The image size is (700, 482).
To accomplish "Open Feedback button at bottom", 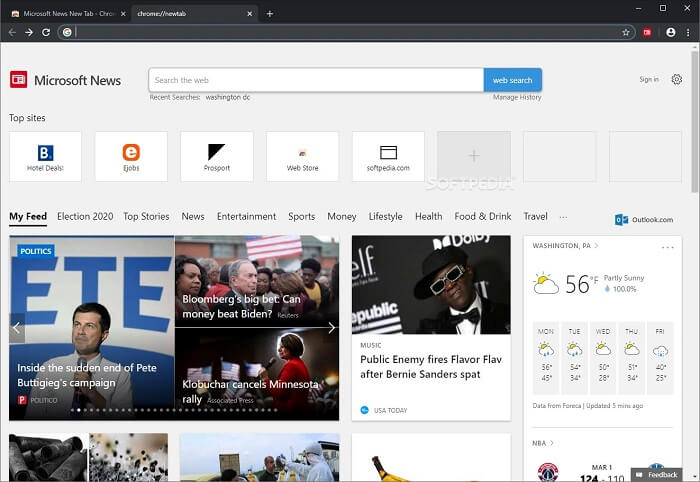I will tap(657, 474).
